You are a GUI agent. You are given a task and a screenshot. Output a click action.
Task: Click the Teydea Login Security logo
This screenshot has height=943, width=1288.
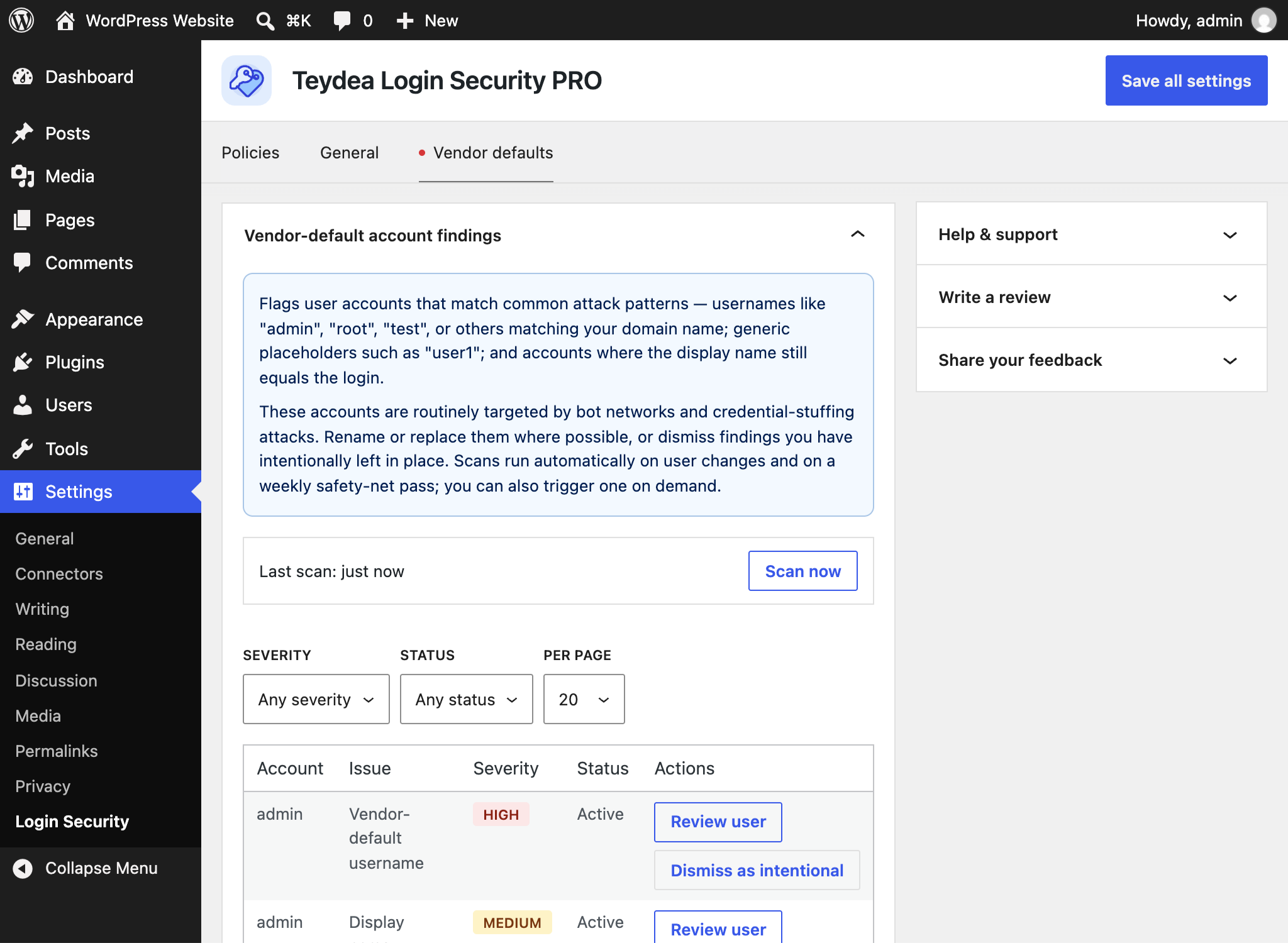[247, 80]
